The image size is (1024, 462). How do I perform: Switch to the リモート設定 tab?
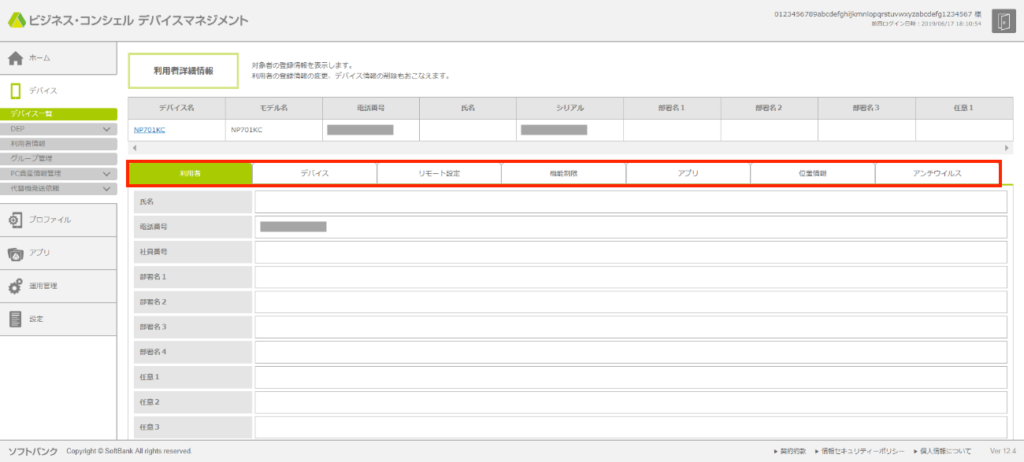tap(439, 174)
